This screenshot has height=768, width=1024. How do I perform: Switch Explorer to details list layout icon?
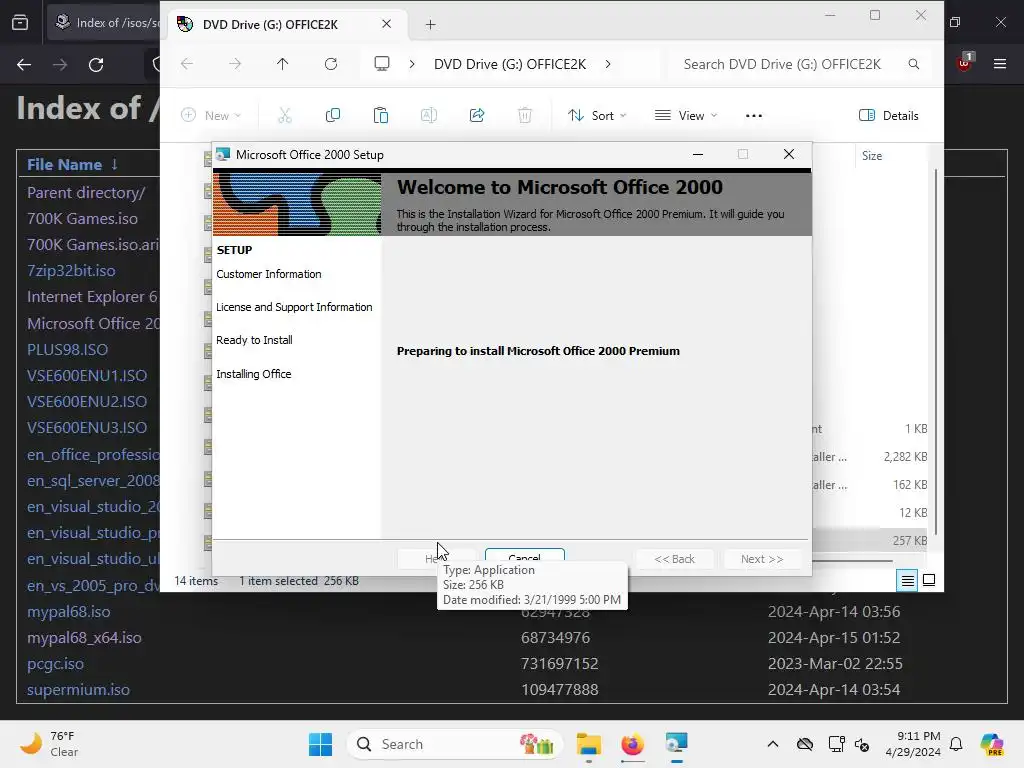pyautogui.click(x=908, y=580)
